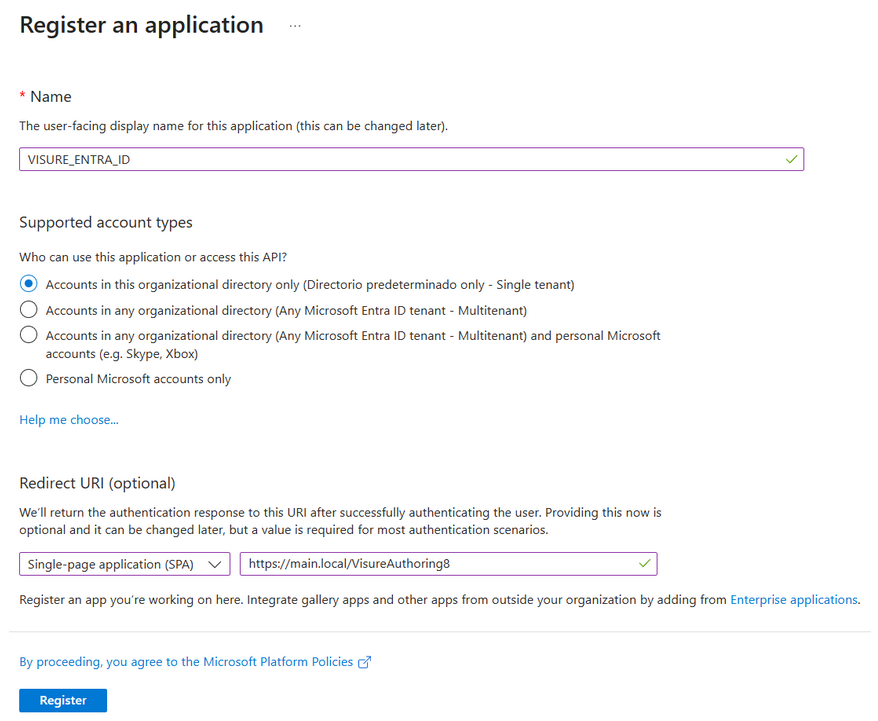Click the Supported account types heading
878x721 pixels.
point(106,222)
